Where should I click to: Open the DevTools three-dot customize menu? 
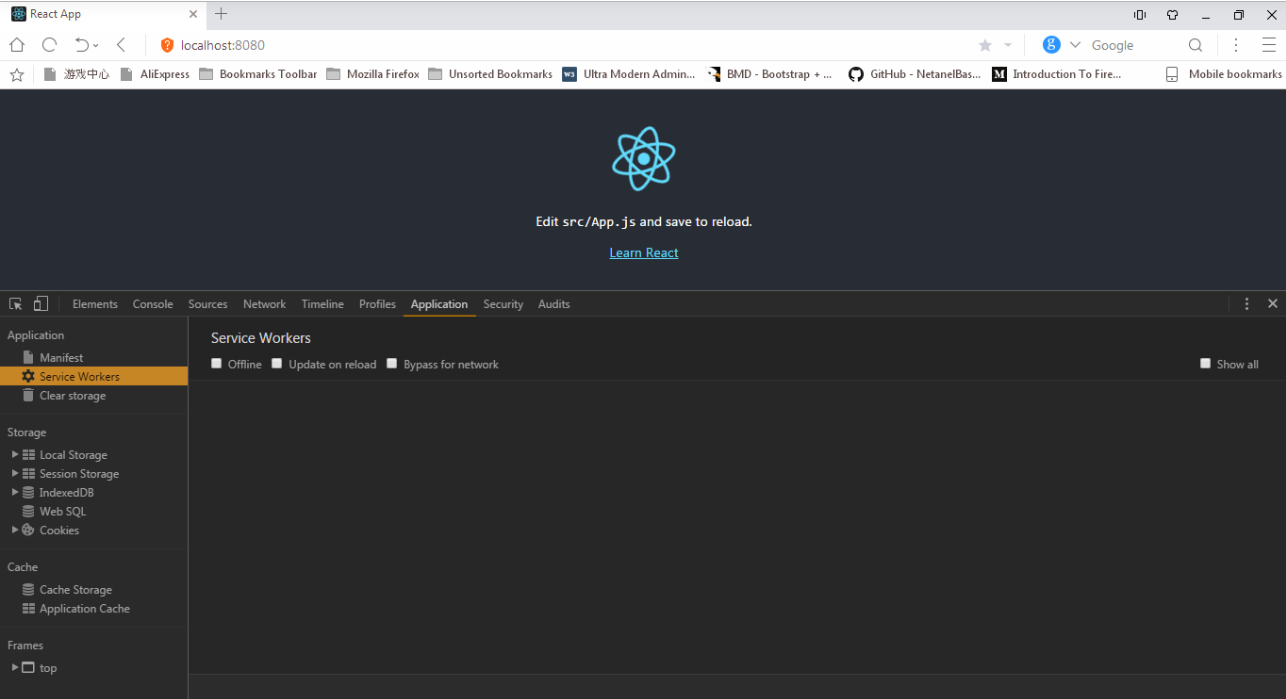1246,304
